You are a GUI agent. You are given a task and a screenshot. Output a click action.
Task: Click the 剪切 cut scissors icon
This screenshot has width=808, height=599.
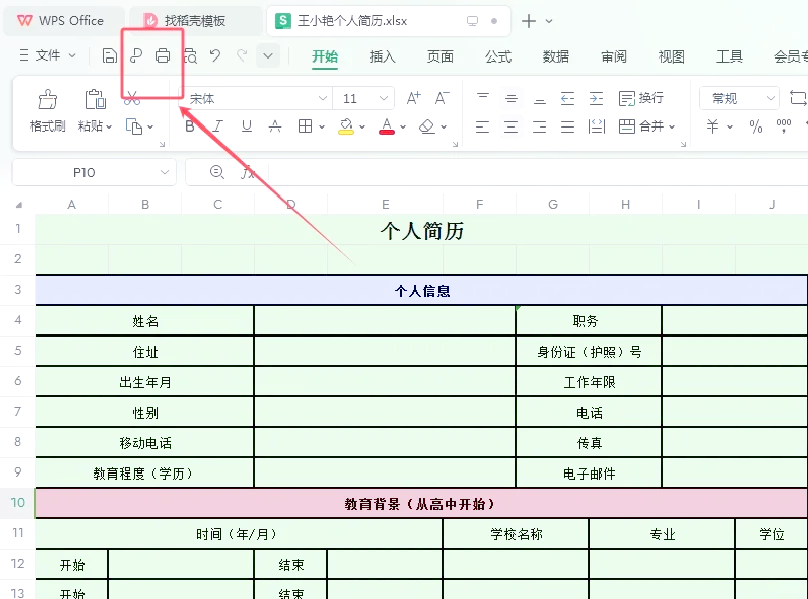pos(130,99)
